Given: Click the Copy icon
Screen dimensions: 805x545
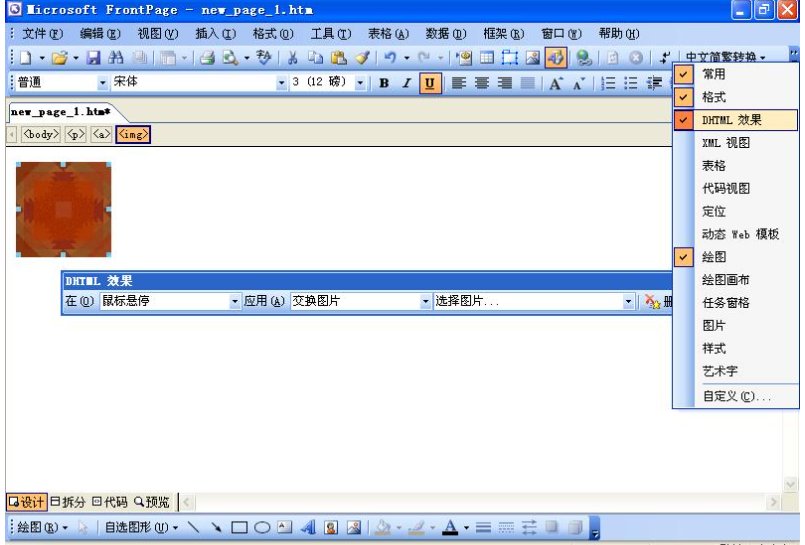Looking at the screenshot, I should point(315,57).
